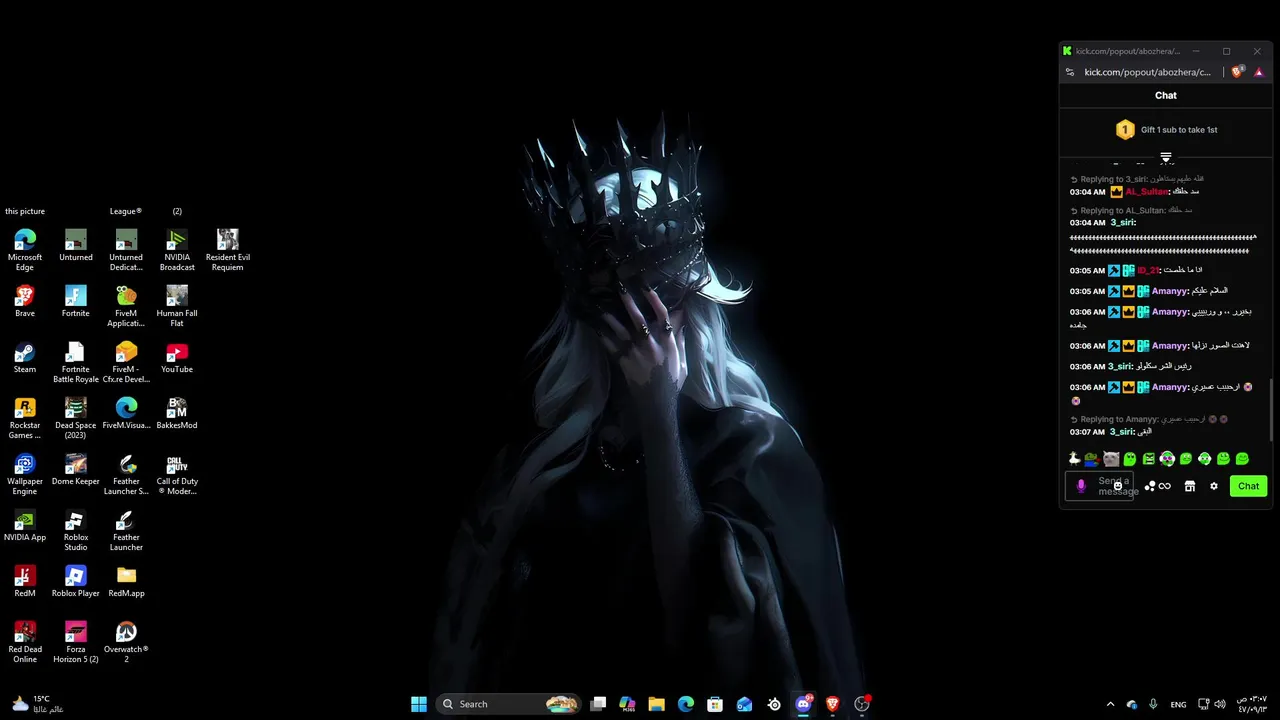Select the Roblox Studio desktop icon
Screen dimensions: 1280x720
tap(76, 530)
